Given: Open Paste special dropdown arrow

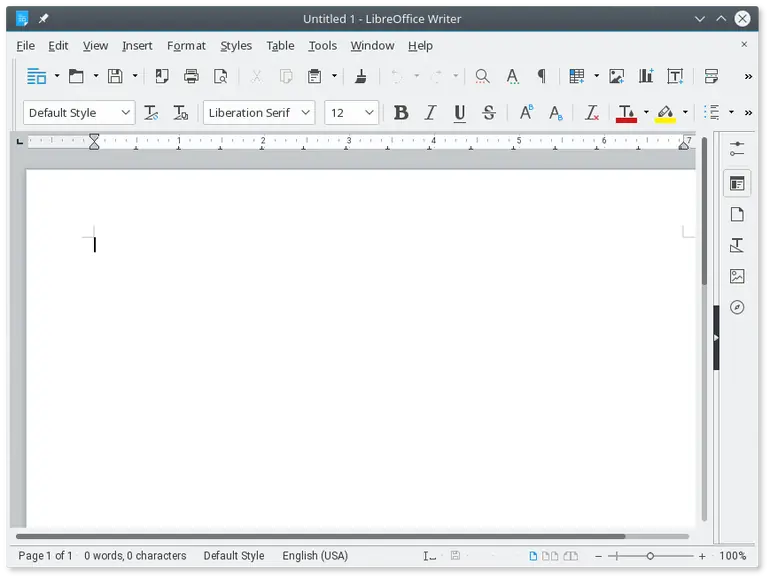Looking at the screenshot, I should tap(334, 76).
